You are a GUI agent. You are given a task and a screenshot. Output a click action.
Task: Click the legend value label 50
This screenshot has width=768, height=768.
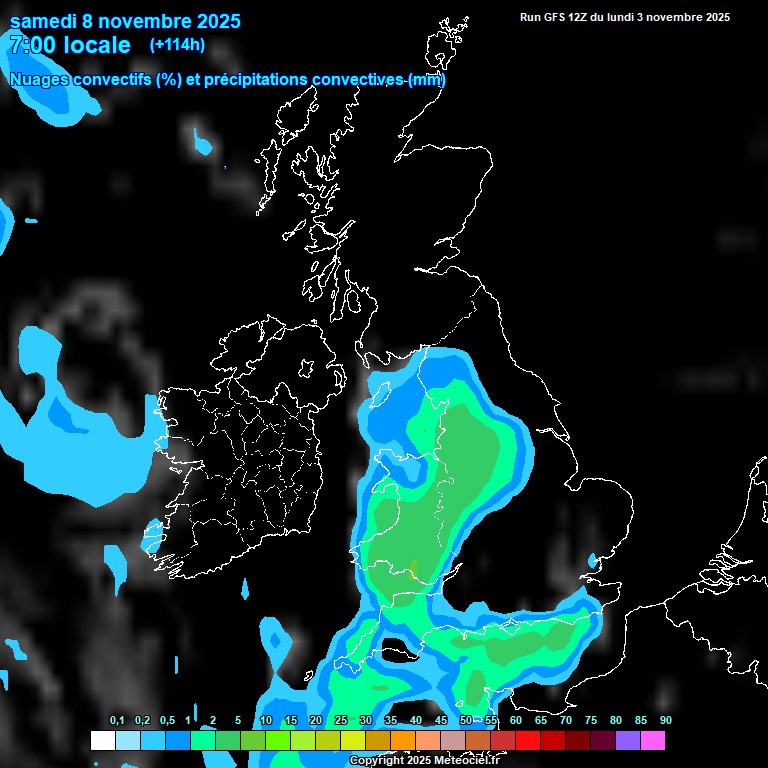[x=466, y=721]
